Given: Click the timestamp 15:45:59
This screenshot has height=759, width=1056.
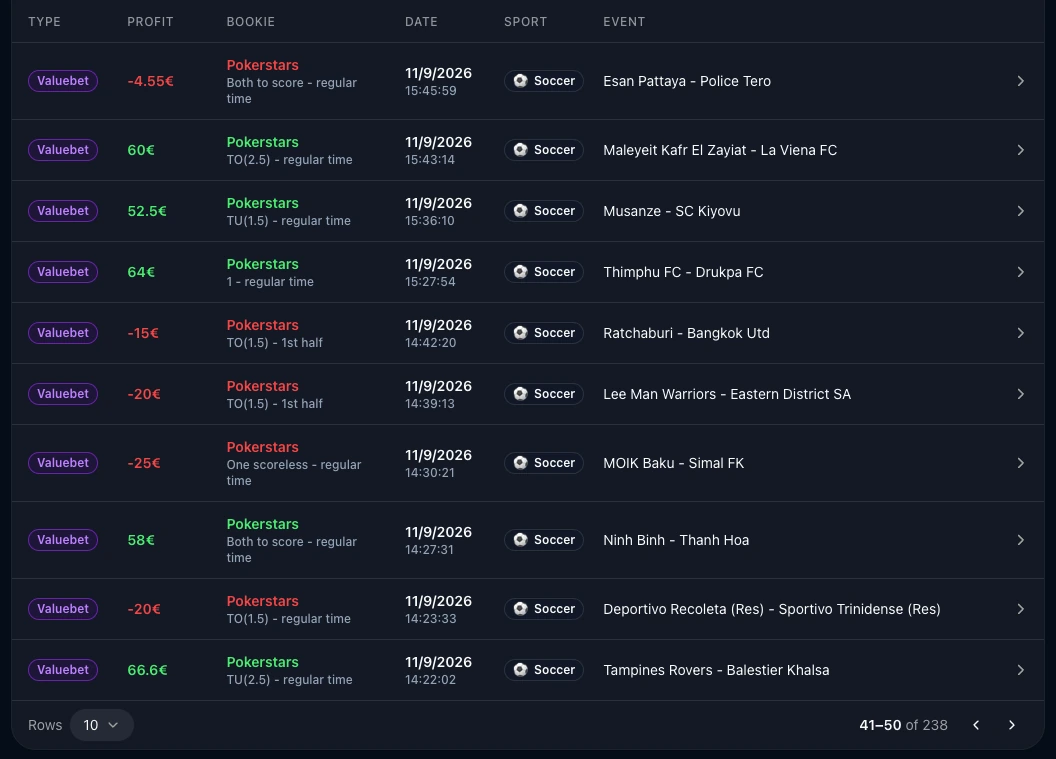Looking at the screenshot, I should pos(430,90).
